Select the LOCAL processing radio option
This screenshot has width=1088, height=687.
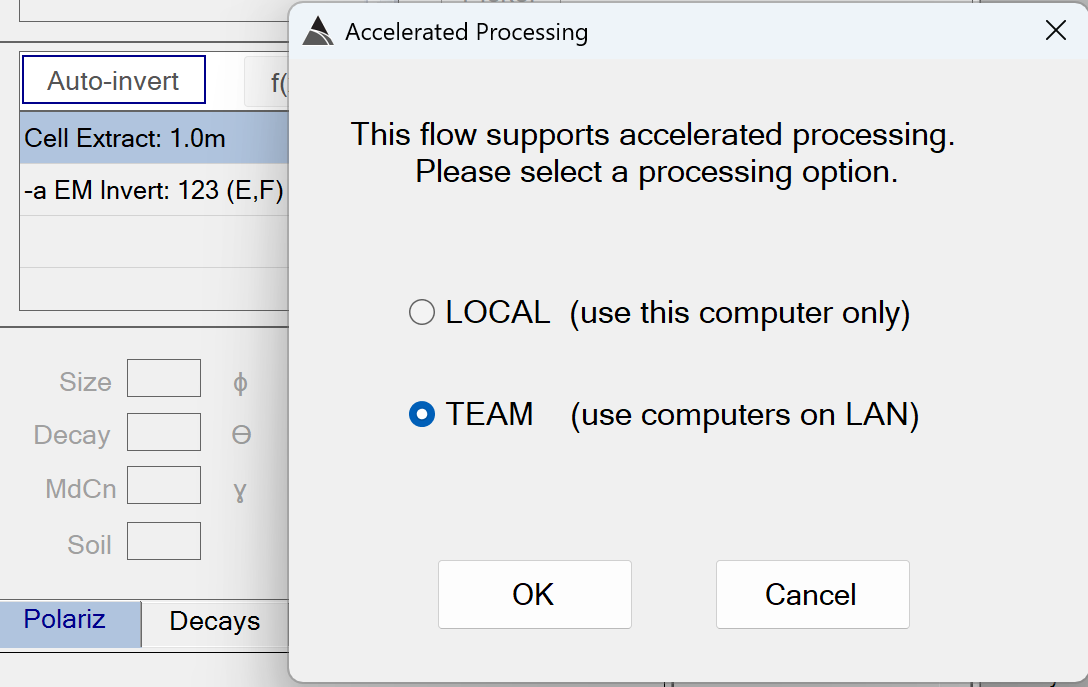422,313
